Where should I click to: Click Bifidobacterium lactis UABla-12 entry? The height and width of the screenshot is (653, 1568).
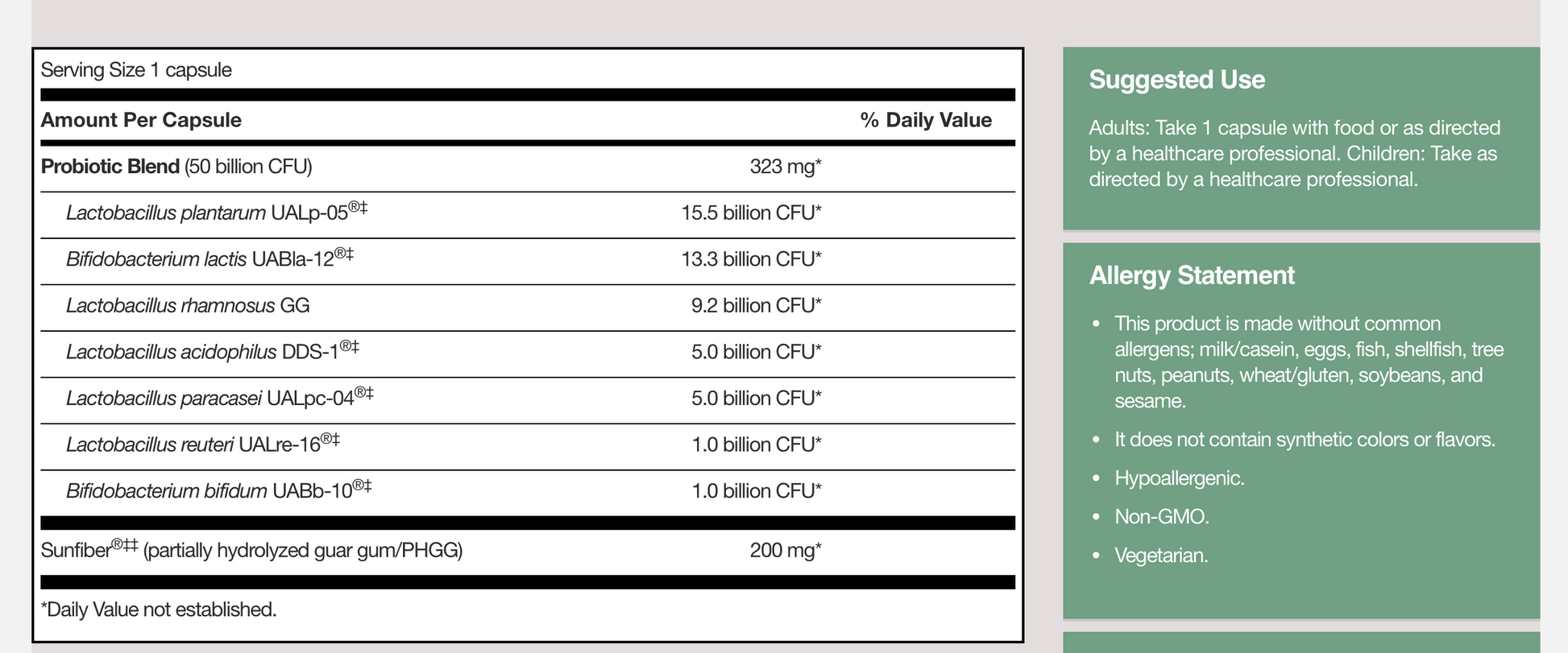point(209,259)
